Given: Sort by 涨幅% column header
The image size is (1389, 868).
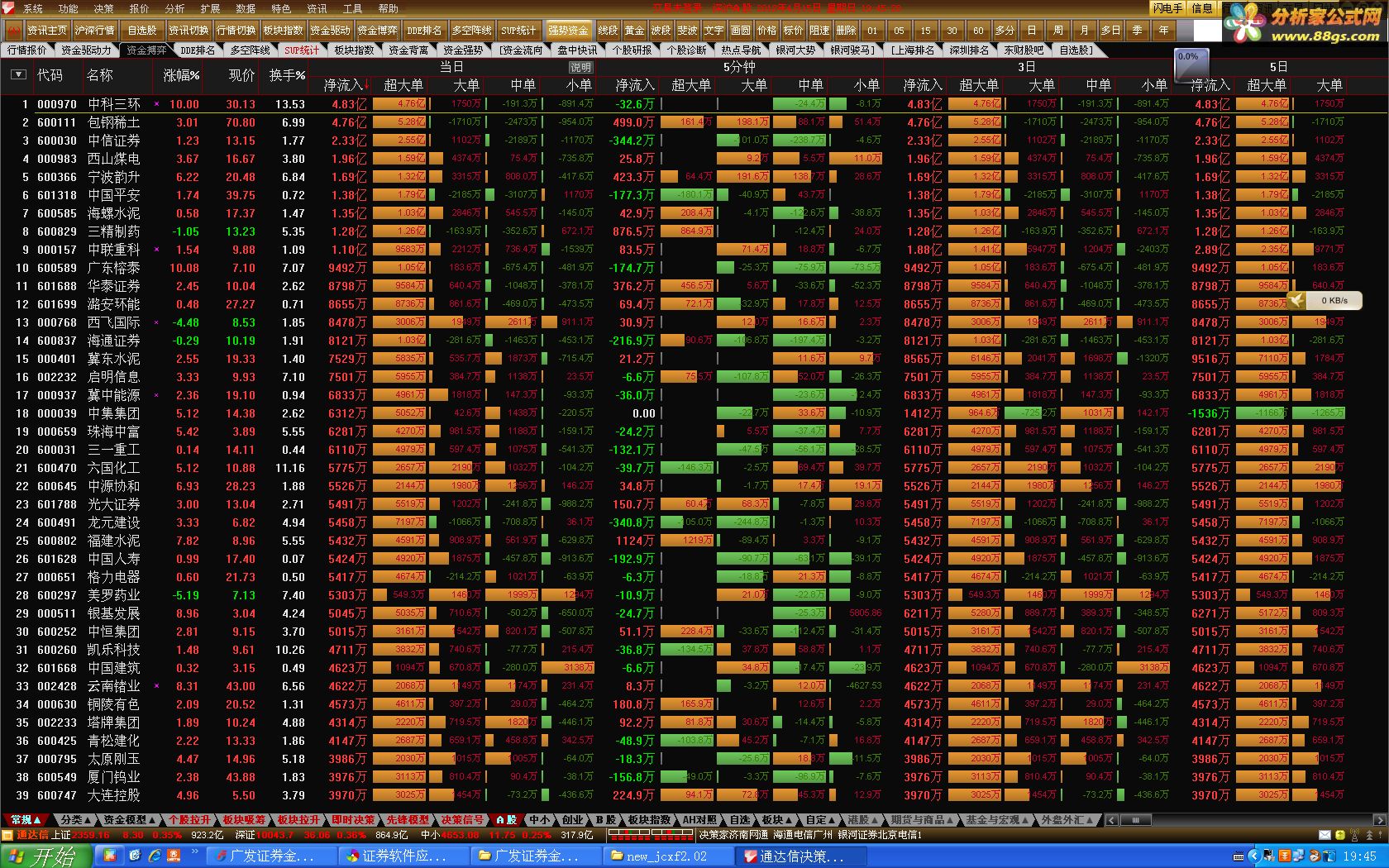Looking at the screenshot, I should coord(181,75).
